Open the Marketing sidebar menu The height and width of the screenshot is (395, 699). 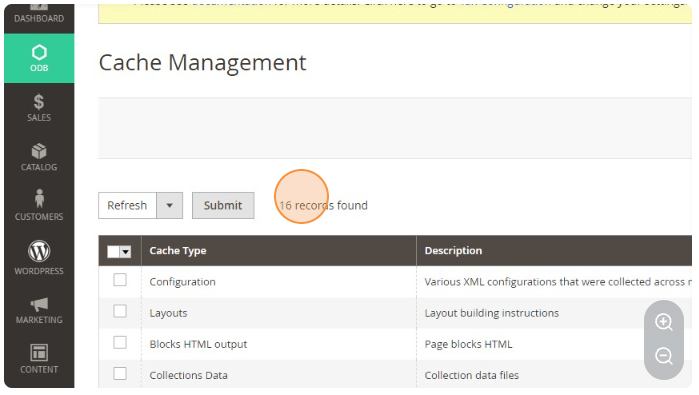pyautogui.click(x=39, y=311)
